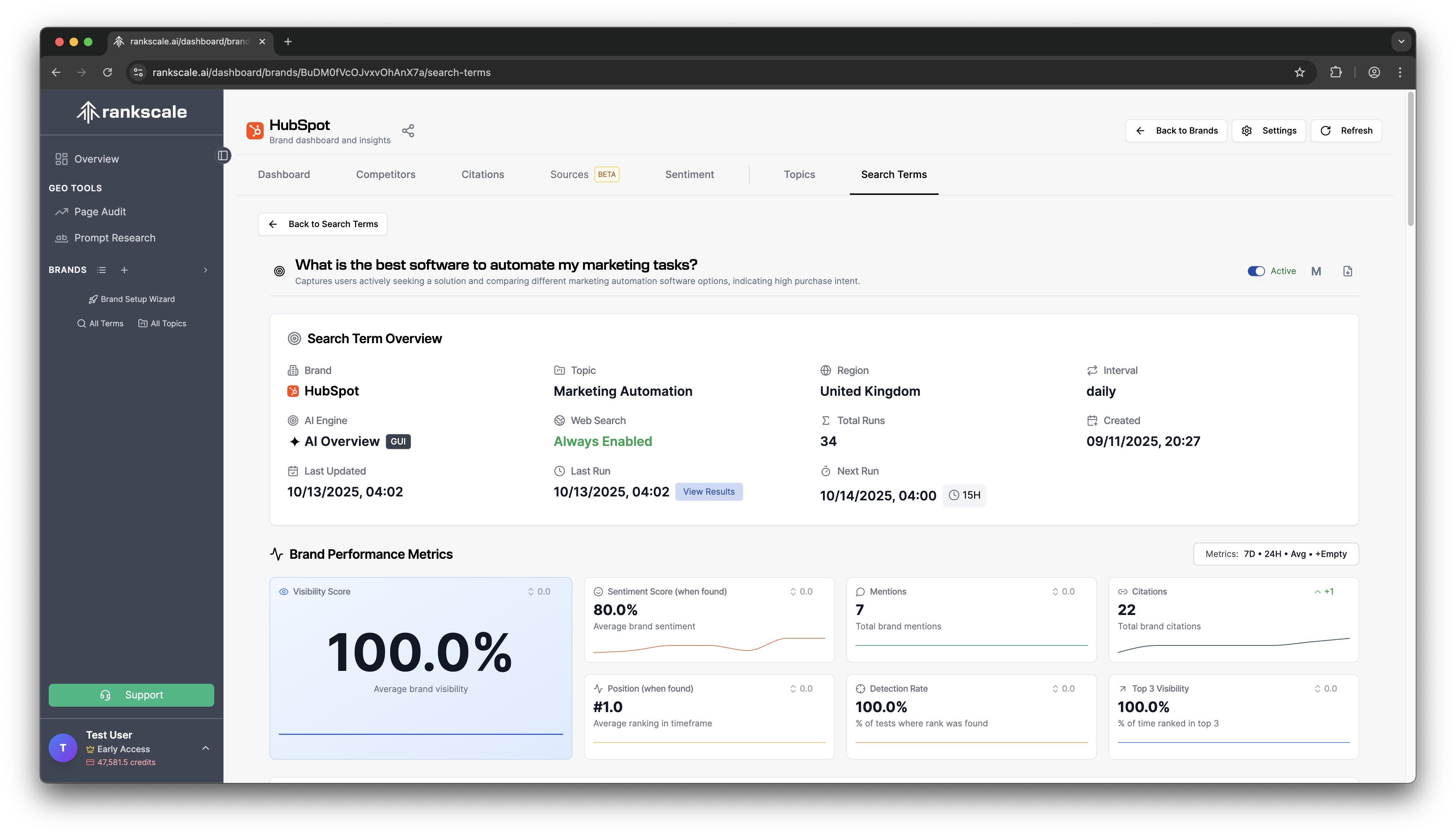Select the Sentiment Score card

click(709, 620)
